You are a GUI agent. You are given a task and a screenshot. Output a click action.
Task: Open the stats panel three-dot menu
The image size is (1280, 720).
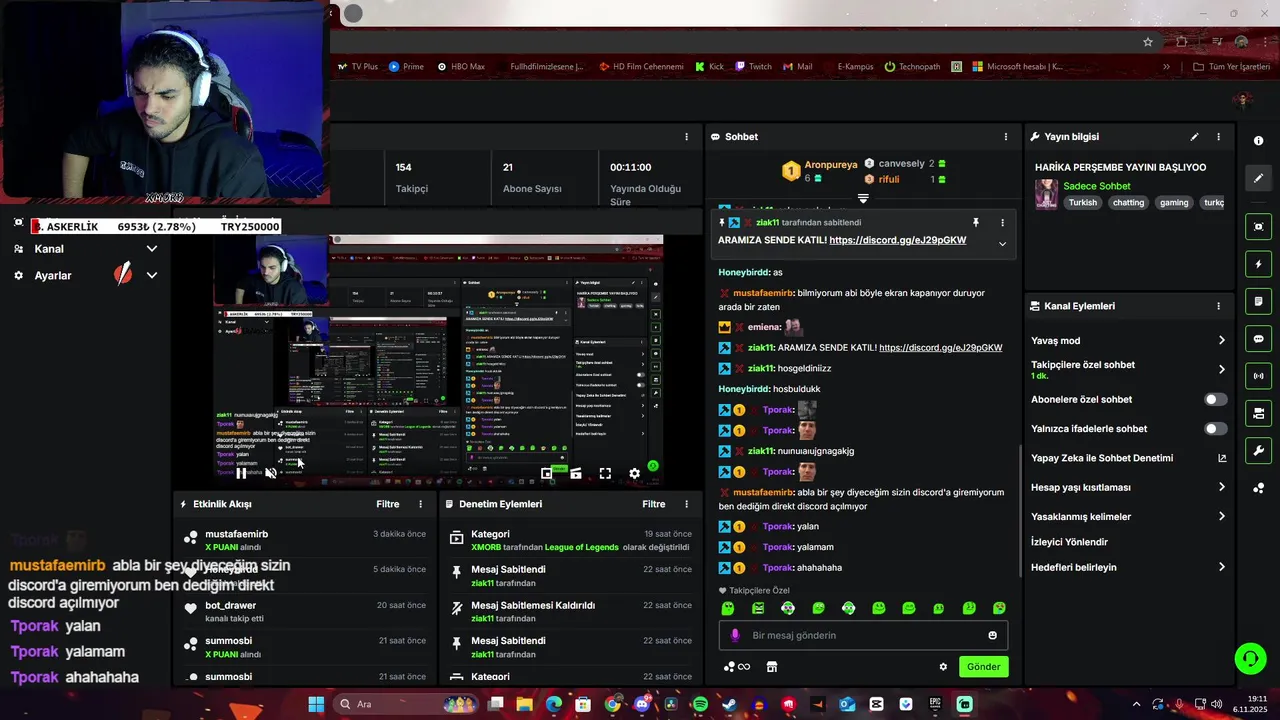tap(686, 137)
